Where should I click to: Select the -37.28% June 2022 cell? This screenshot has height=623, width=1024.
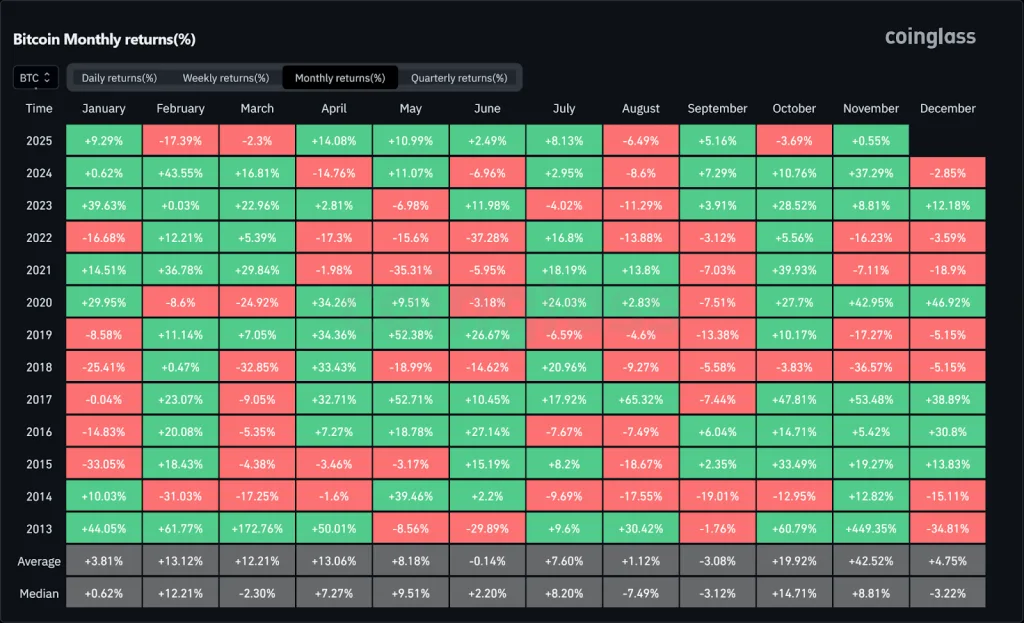click(x=487, y=237)
